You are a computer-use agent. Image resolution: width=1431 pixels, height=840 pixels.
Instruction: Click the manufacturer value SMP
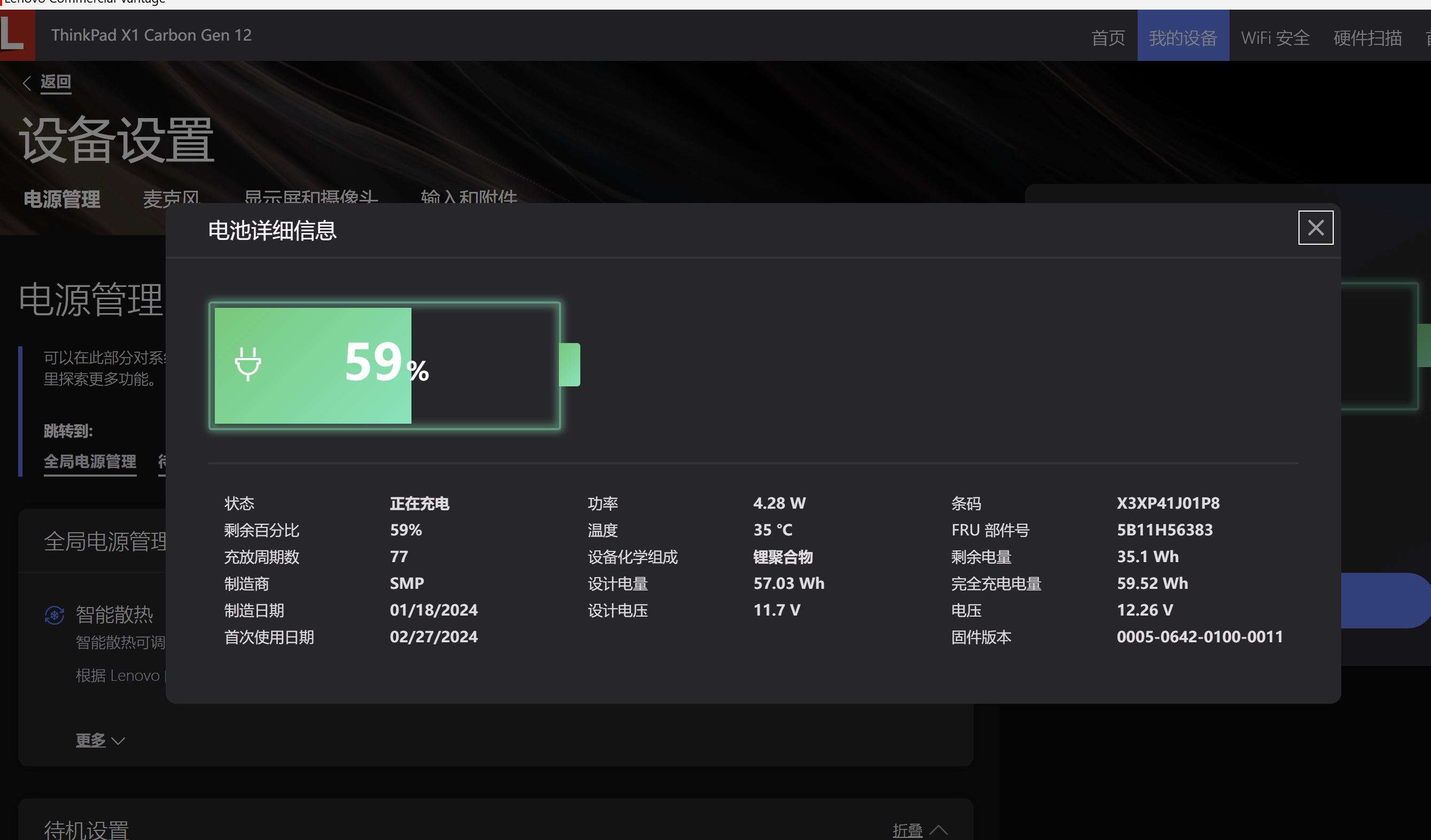(x=407, y=584)
